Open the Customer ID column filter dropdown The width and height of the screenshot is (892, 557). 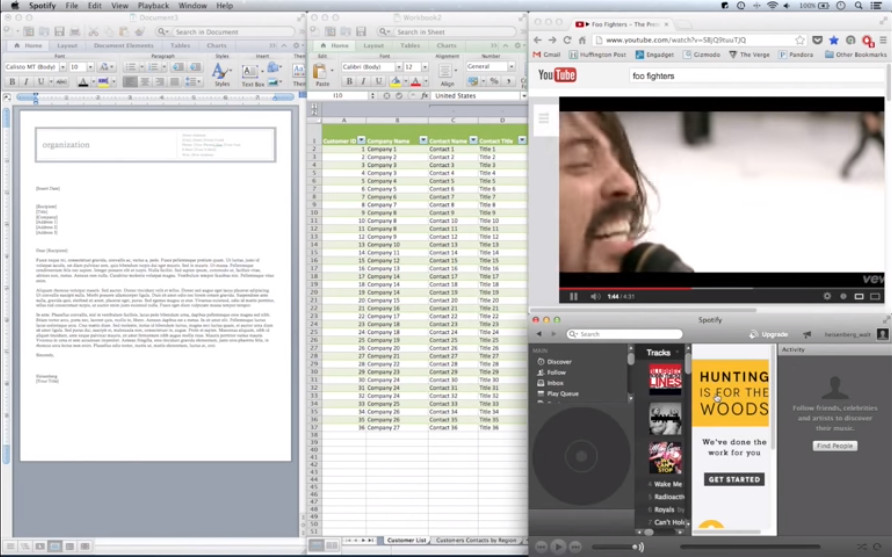tap(361, 140)
